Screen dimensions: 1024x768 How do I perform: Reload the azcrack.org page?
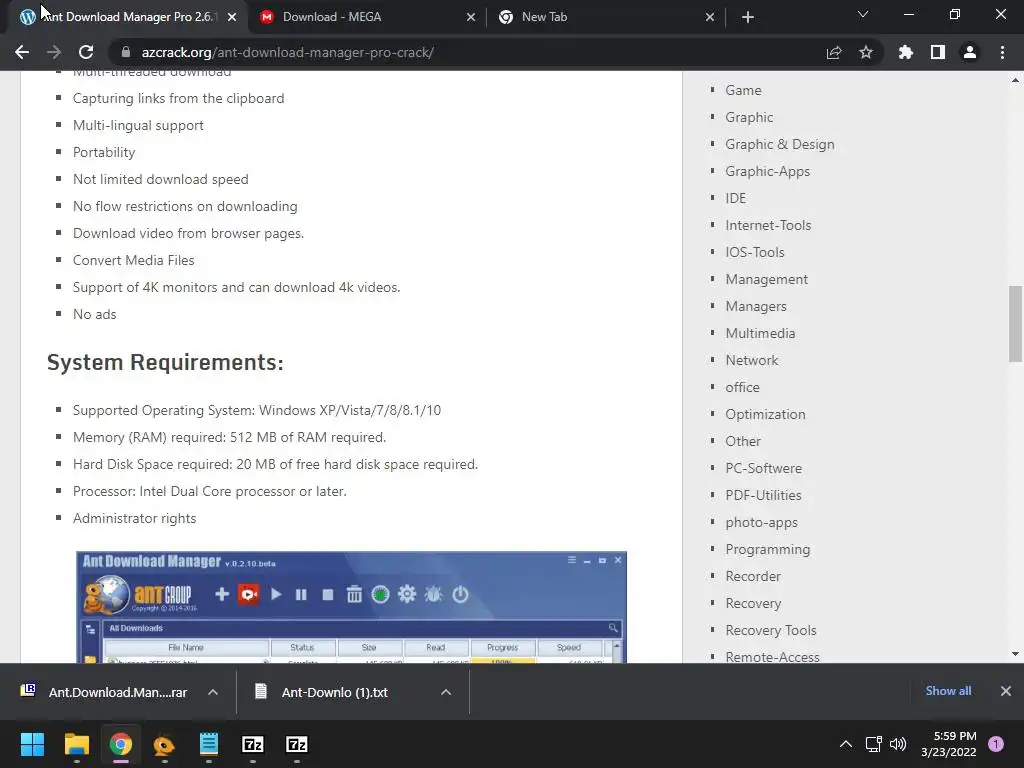point(86,52)
